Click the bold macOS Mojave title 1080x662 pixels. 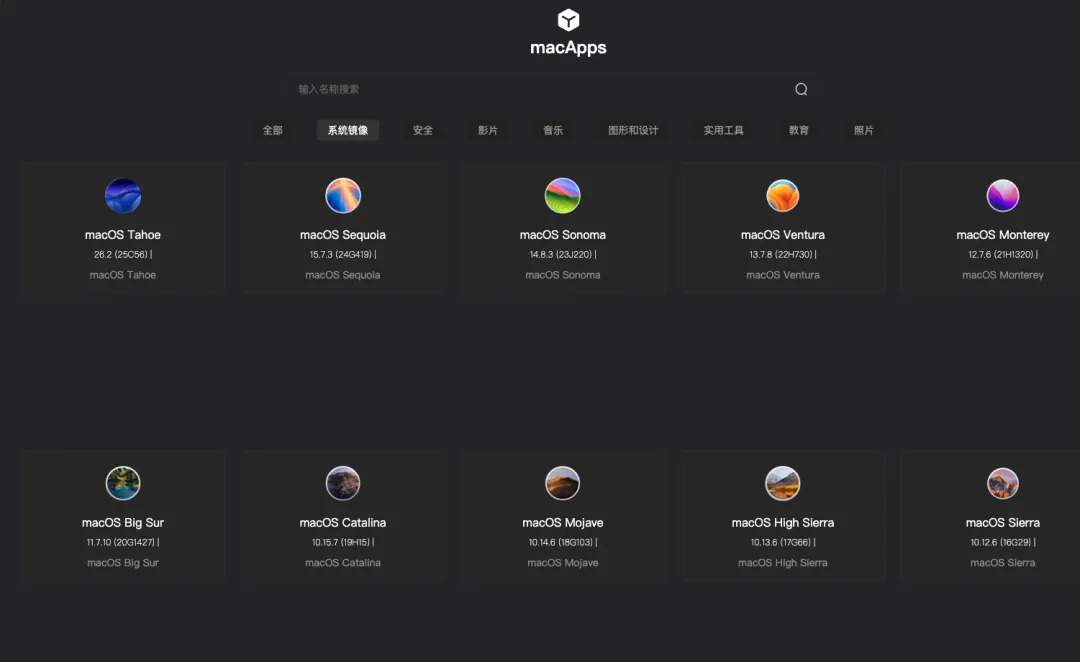click(x=563, y=523)
